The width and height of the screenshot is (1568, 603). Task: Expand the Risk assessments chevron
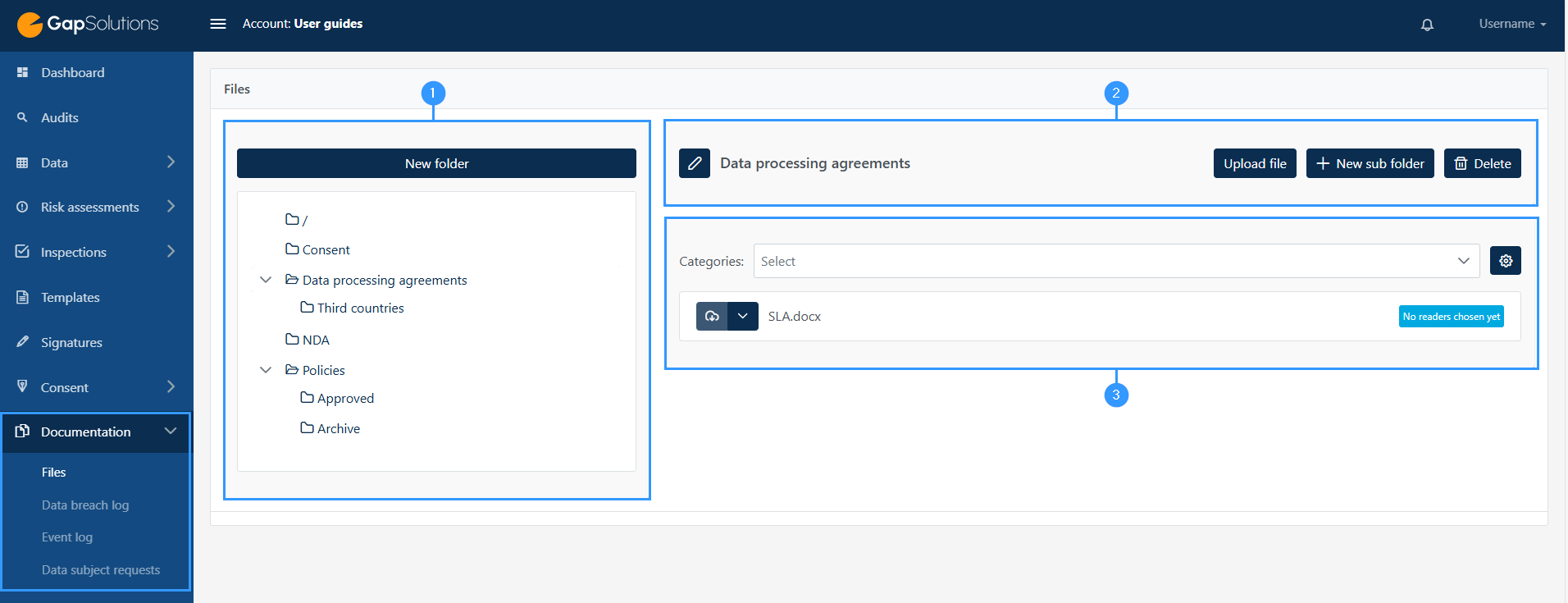tap(171, 206)
